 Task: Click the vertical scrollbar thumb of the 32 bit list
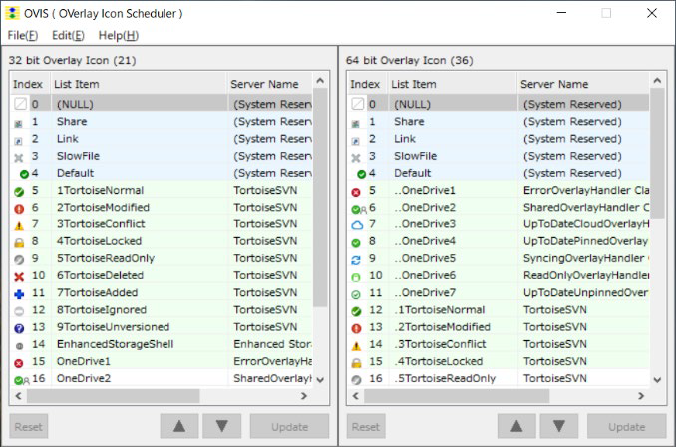point(320,198)
